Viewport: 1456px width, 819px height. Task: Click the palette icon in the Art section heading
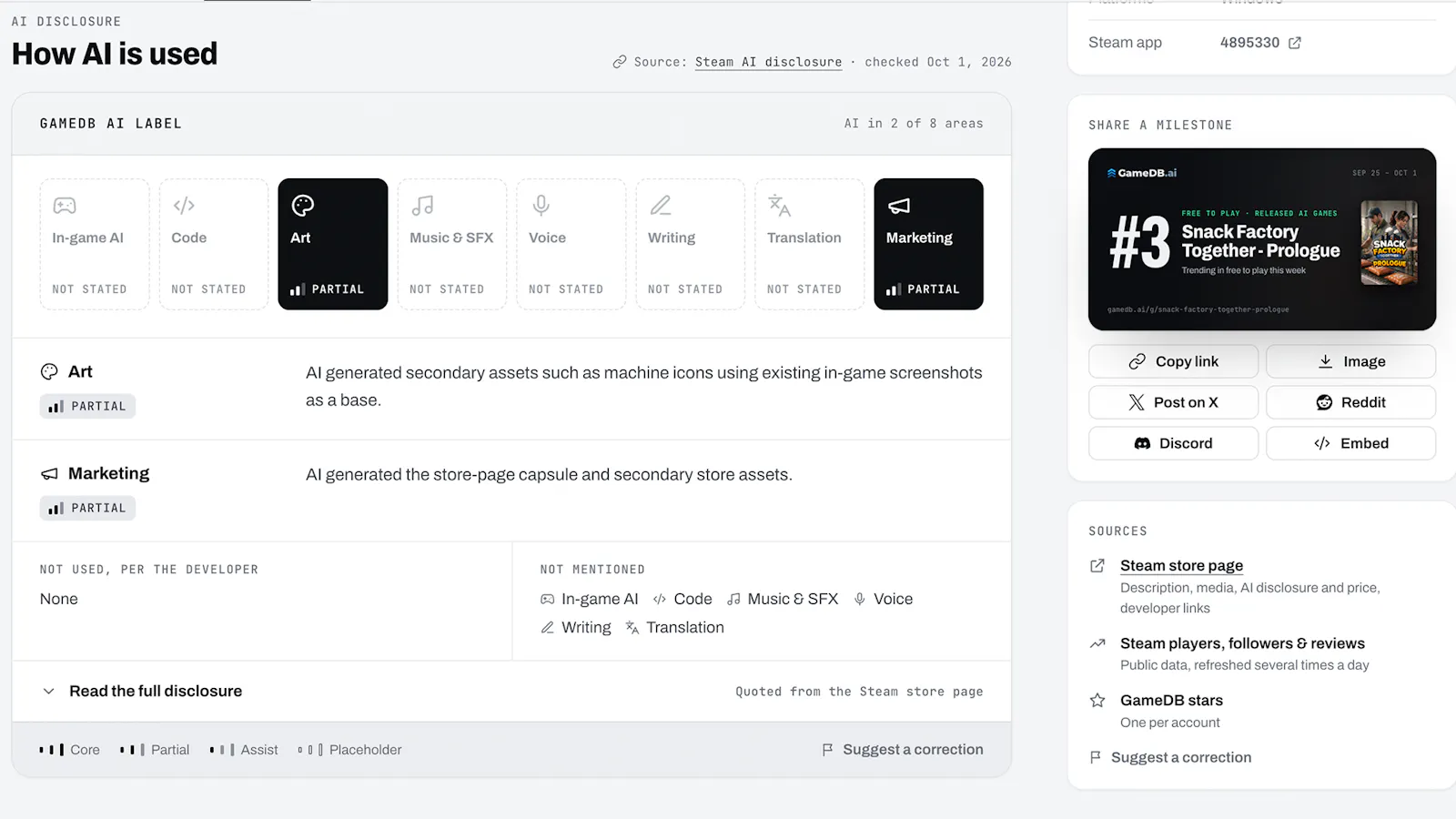[49, 371]
